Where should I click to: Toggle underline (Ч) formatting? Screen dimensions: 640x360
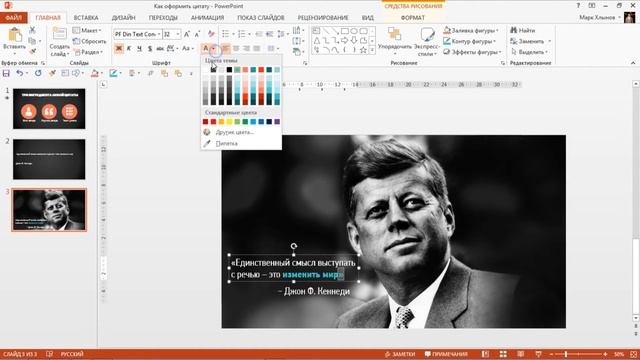tap(139, 49)
